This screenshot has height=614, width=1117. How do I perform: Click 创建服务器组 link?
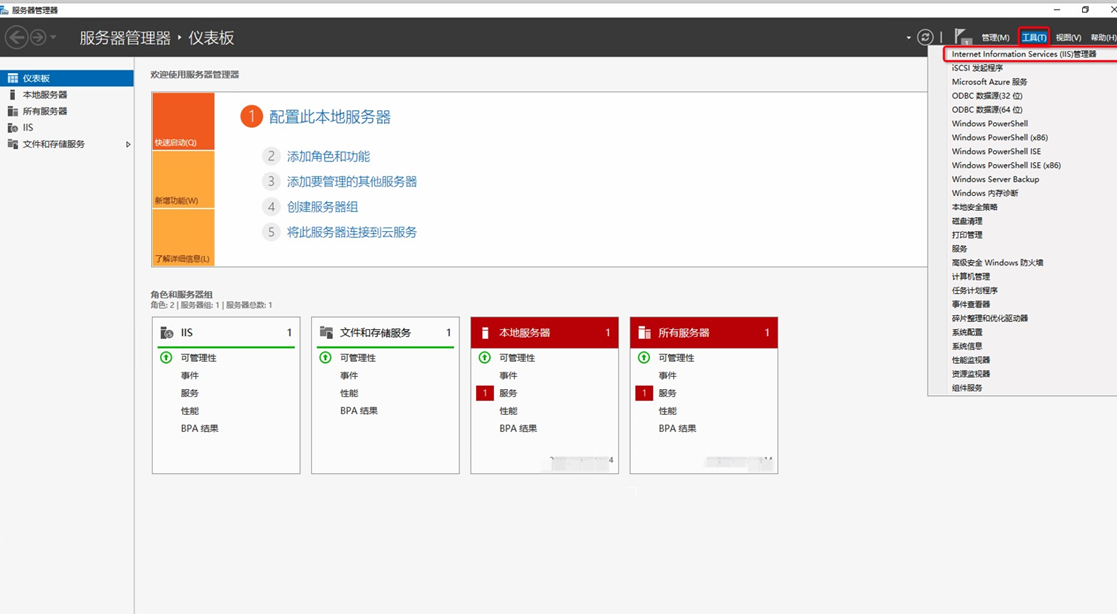click(x=322, y=207)
